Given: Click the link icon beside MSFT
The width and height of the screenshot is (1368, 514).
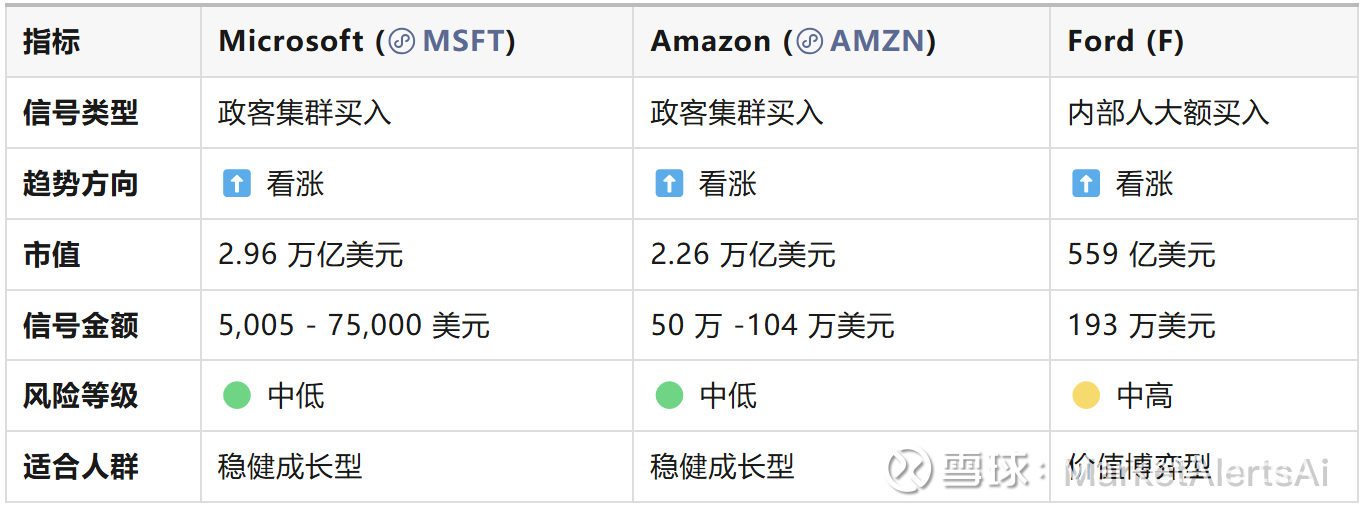Looking at the screenshot, I should pos(402,42).
